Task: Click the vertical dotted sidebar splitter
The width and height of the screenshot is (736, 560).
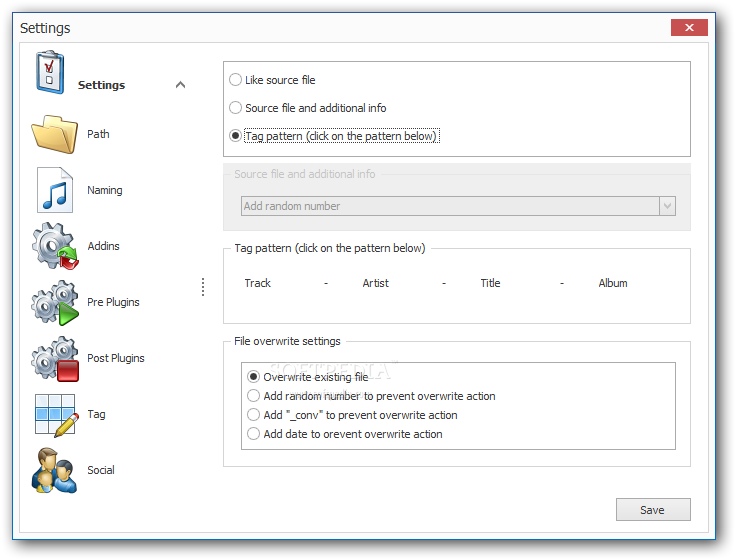Action: coord(203,287)
